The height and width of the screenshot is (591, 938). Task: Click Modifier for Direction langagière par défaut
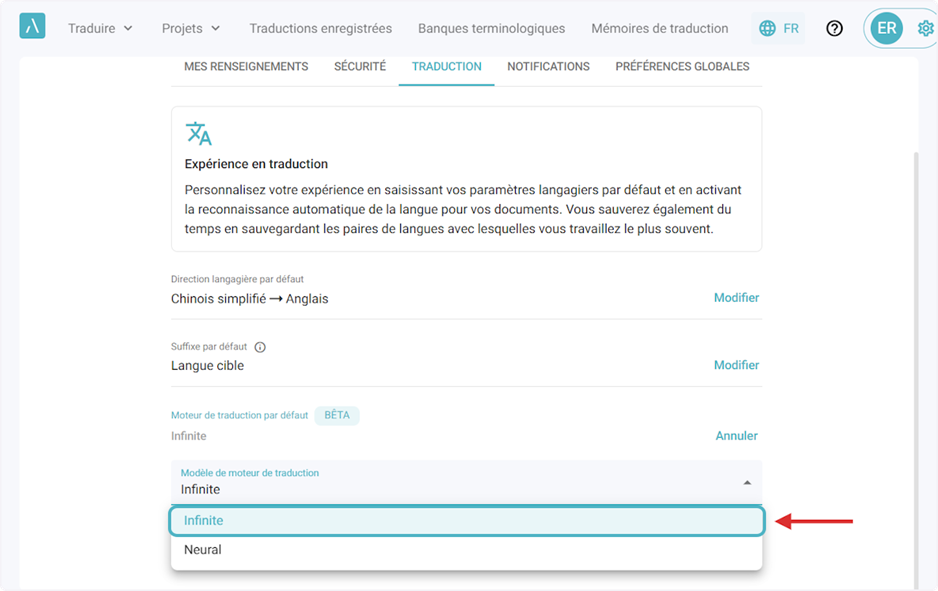[x=736, y=298]
